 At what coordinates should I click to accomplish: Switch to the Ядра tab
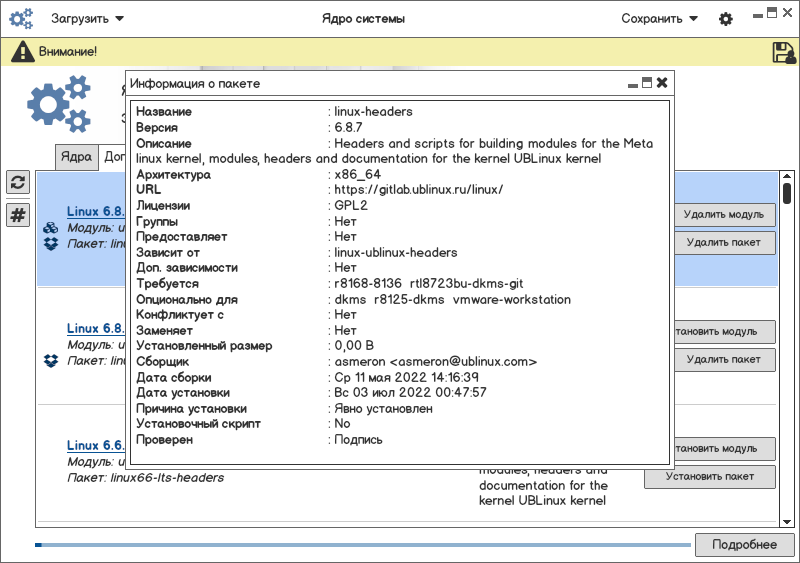pos(77,156)
